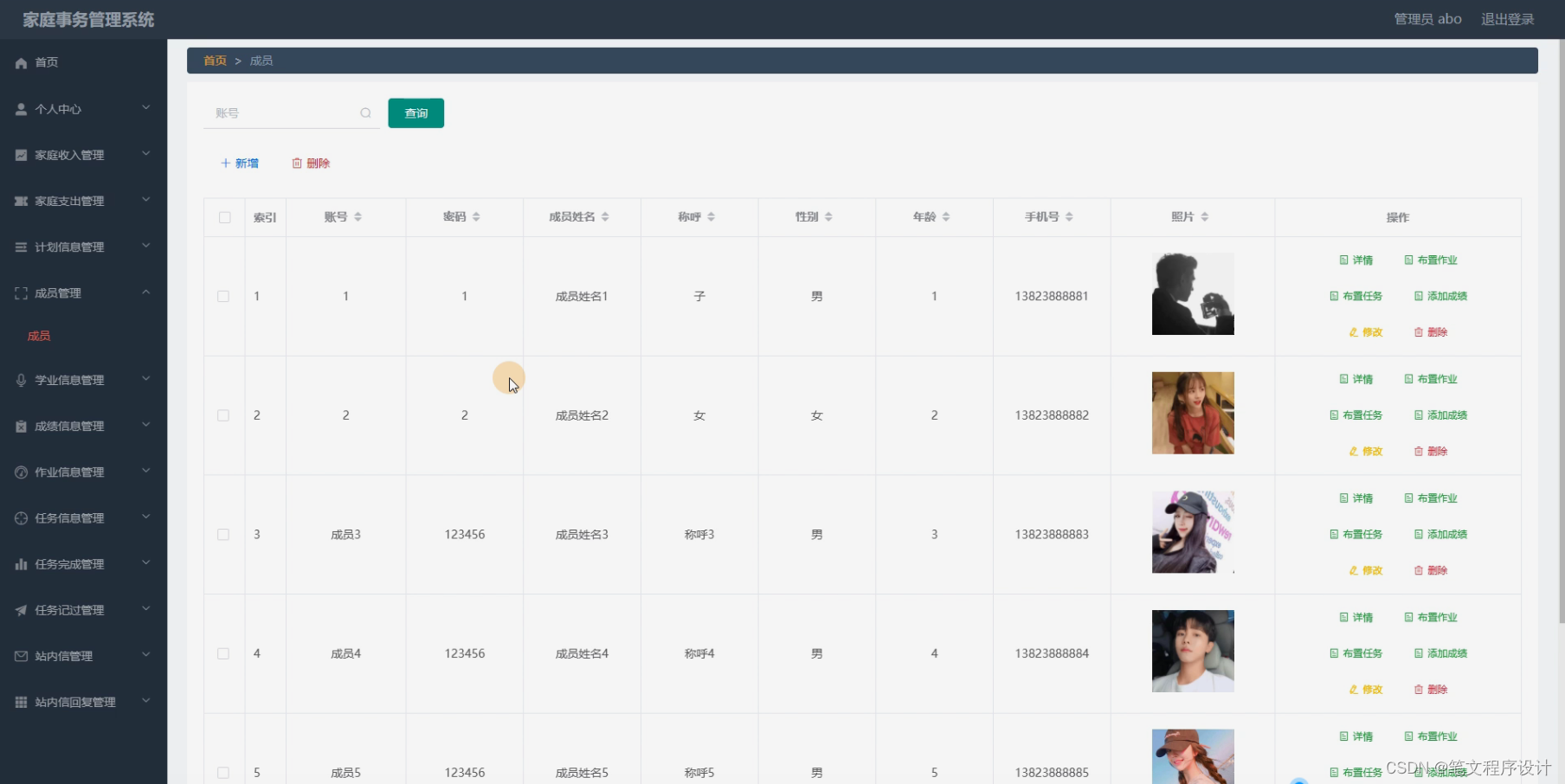Expand the 个人中心 submenu chevron
The height and width of the screenshot is (784, 1565).
click(146, 107)
